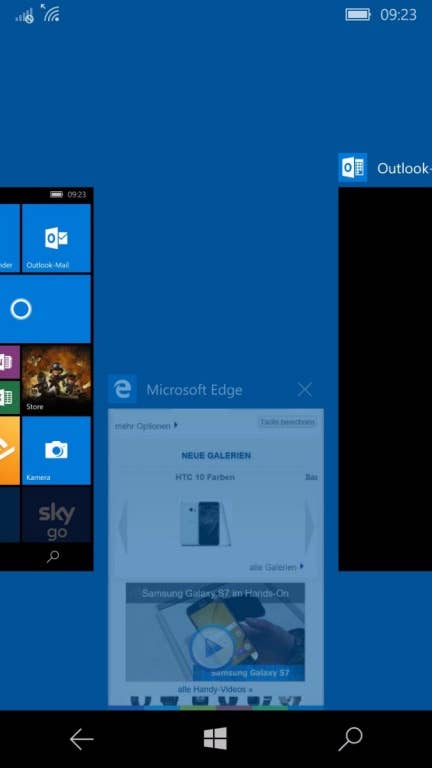This screenshot has height=768, width=432.
Task: Tap the back arrow navigation button
Action: pos(81,739)
